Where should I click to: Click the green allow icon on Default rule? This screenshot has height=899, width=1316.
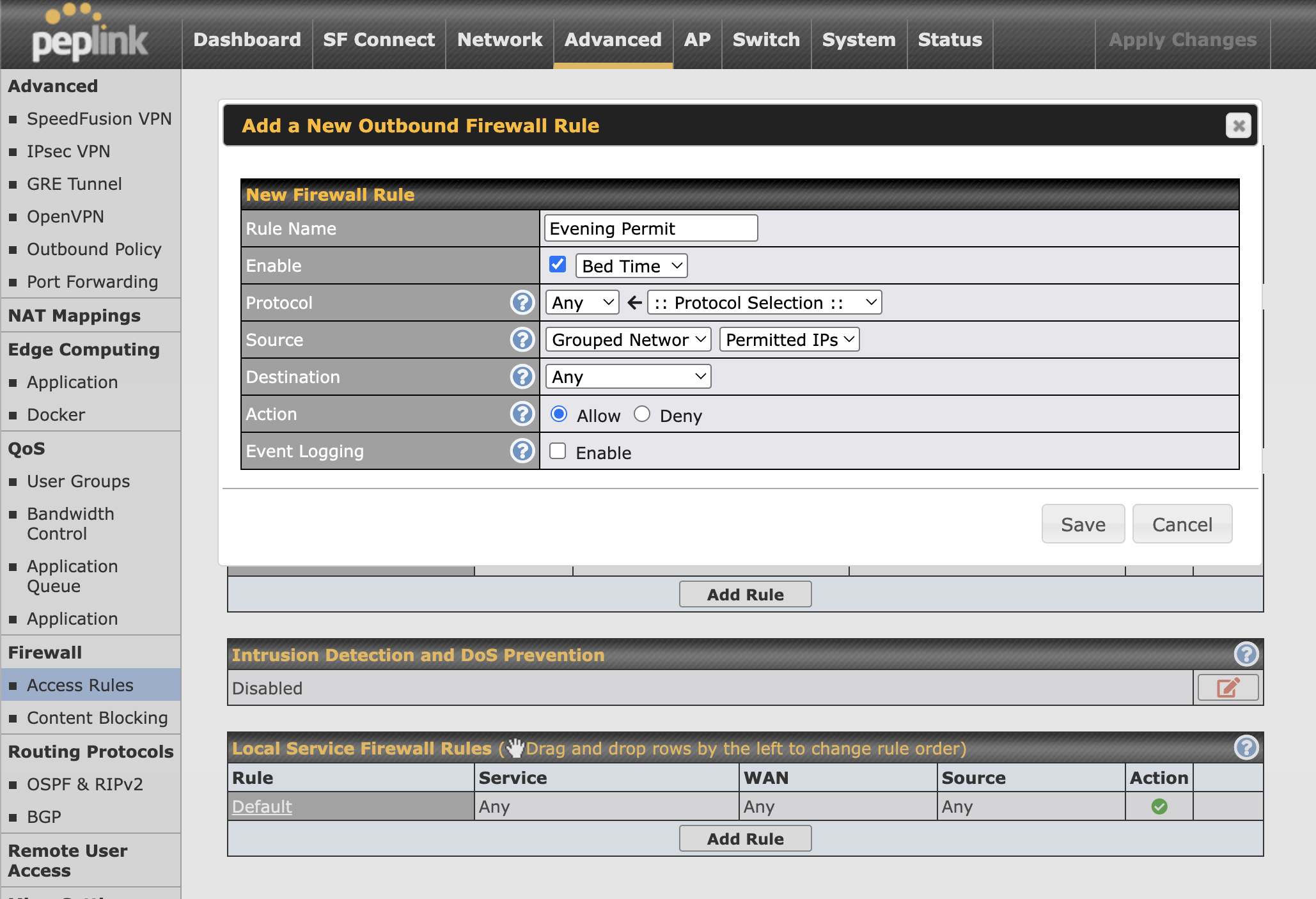1159,806
